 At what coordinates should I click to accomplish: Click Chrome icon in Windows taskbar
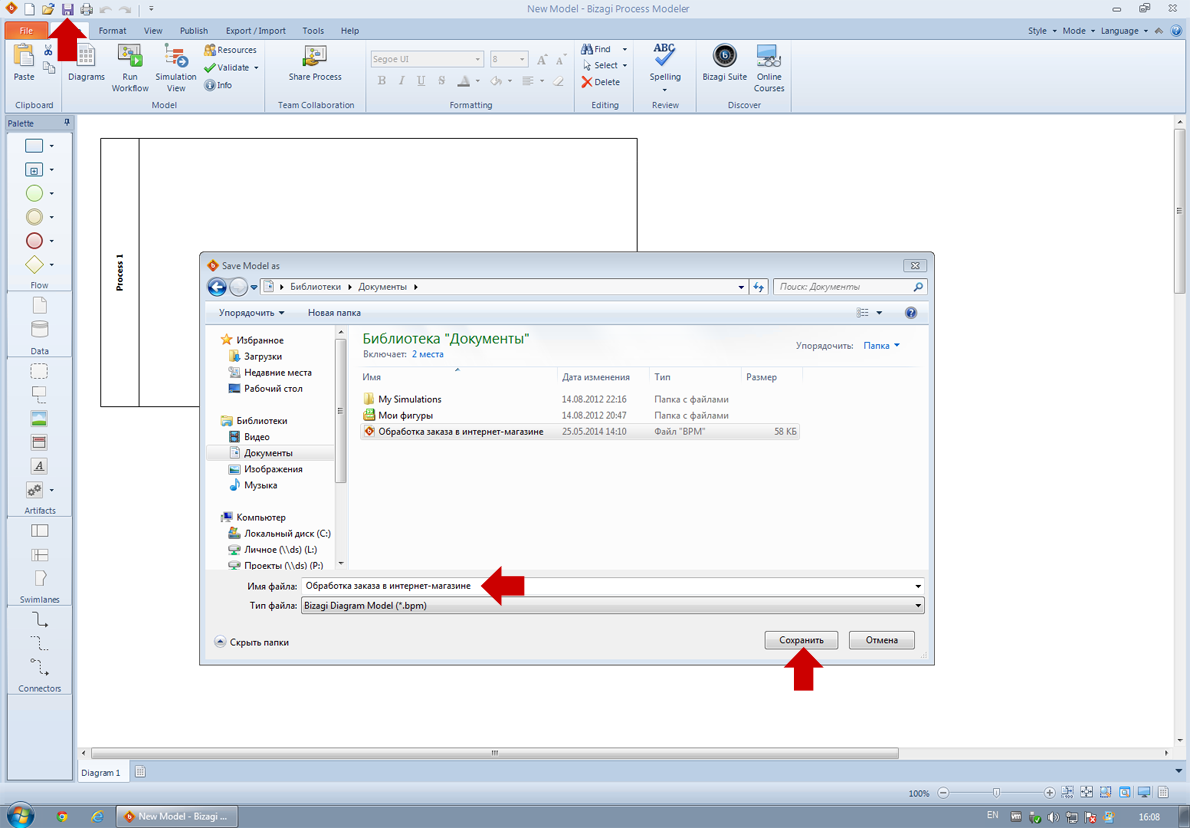62,817
